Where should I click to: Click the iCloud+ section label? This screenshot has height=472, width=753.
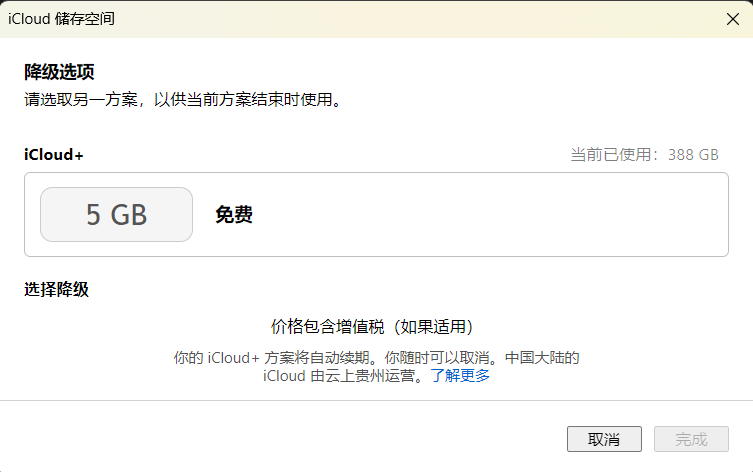click(54, 155)
